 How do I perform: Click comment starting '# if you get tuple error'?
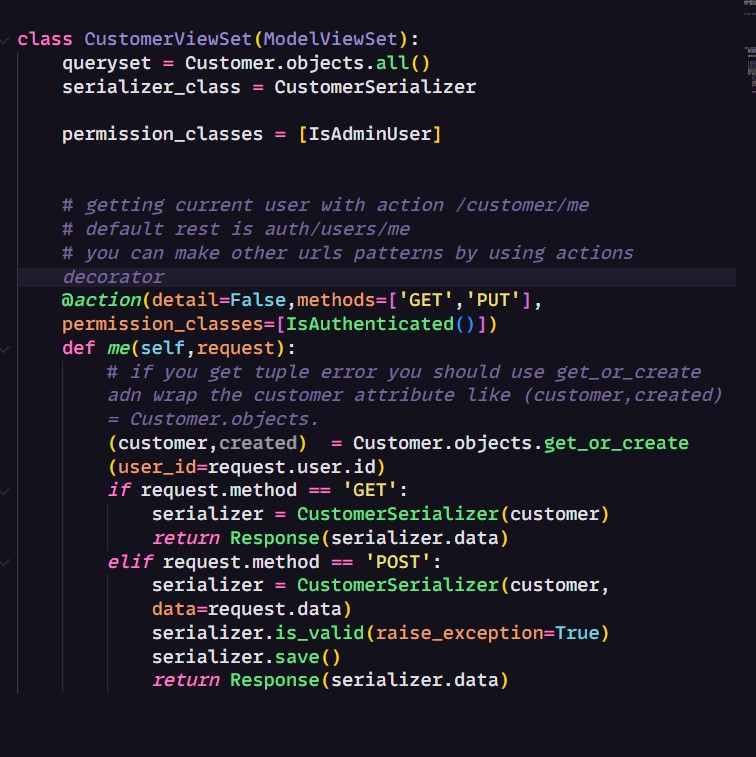click(x=404, y=372)
